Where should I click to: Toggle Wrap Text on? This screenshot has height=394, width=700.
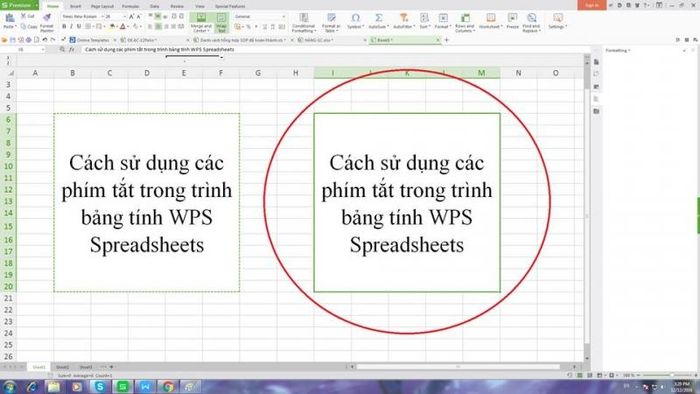[221, 22]
